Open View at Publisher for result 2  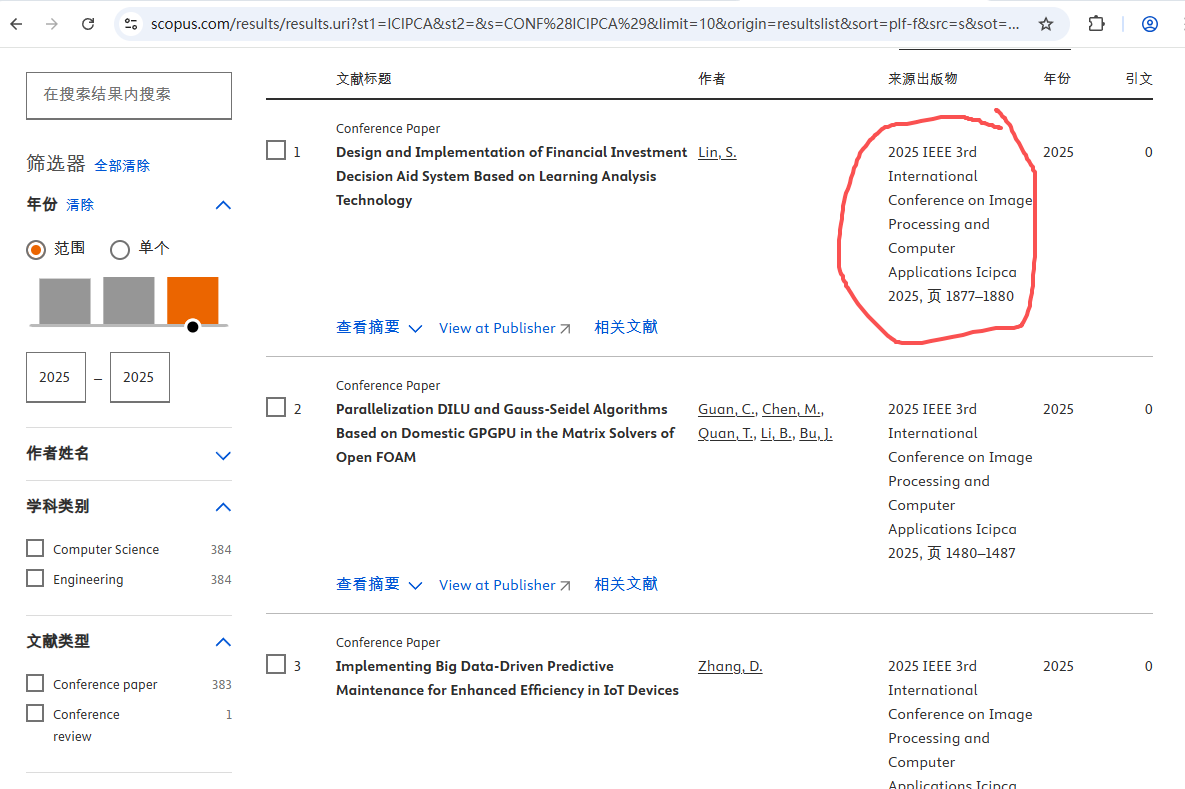point(504,585)
